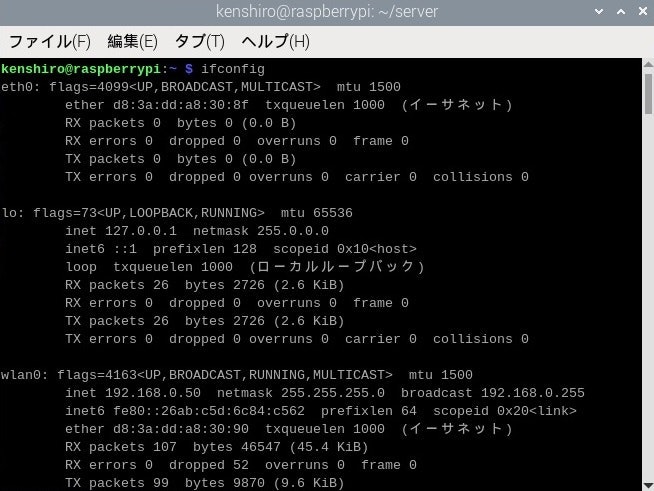Click the ローカルループバック label
654x491 pixels.
tap(337, 267)
